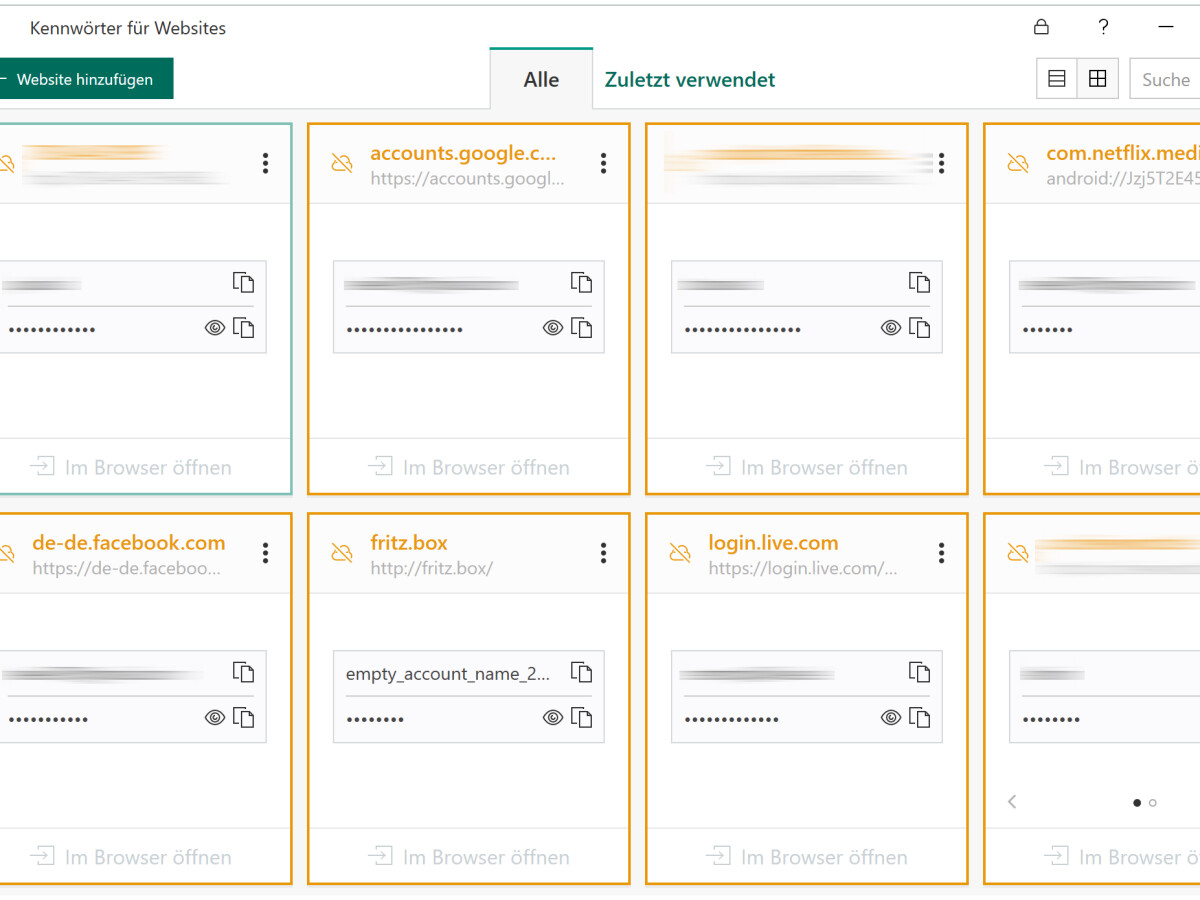This screenshot has width=1200, height=900.
Task: Copy the username on the fritz.box card
Action: tap(581, 673)
